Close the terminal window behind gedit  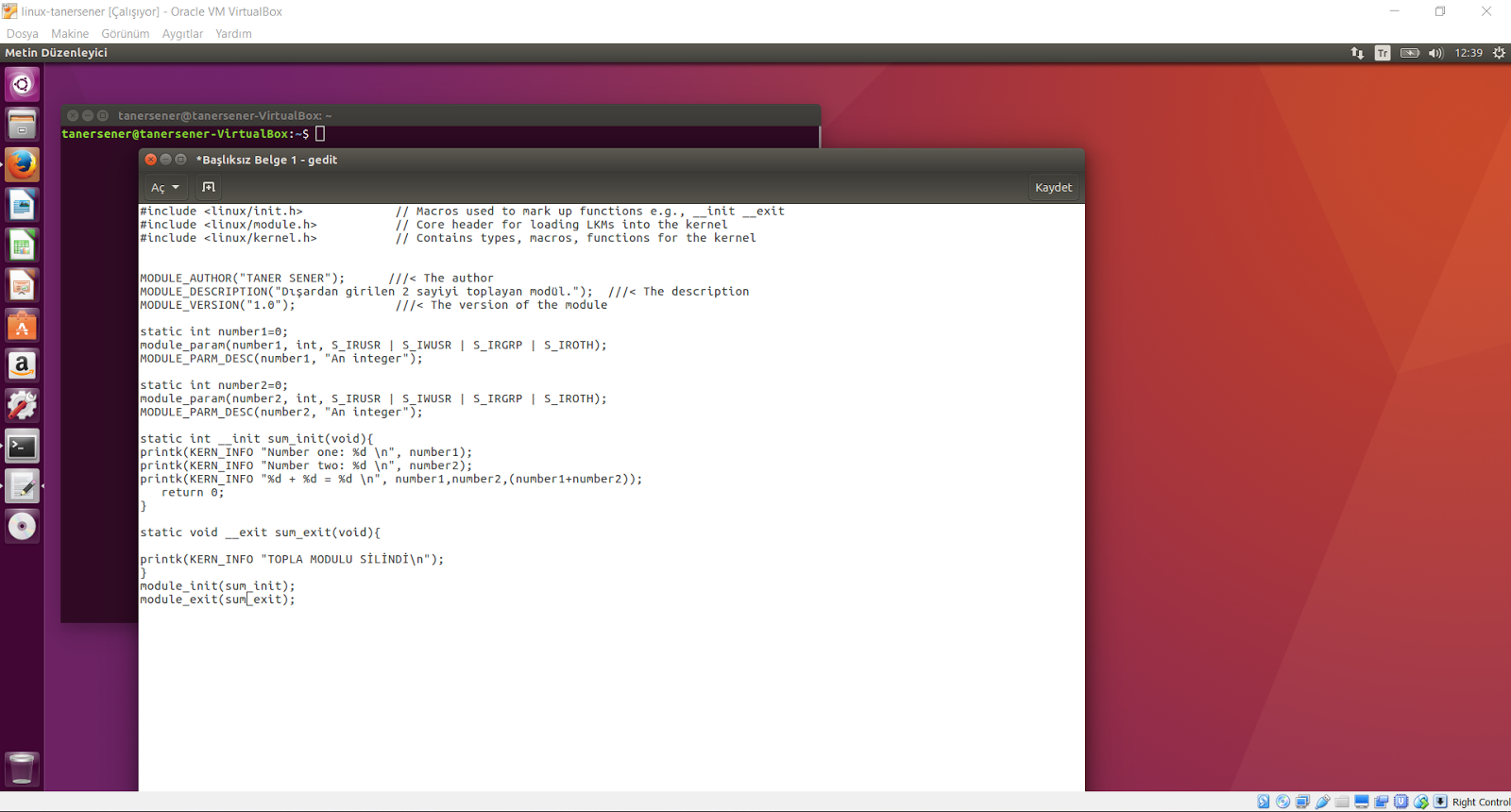click(x=73, y=115)
